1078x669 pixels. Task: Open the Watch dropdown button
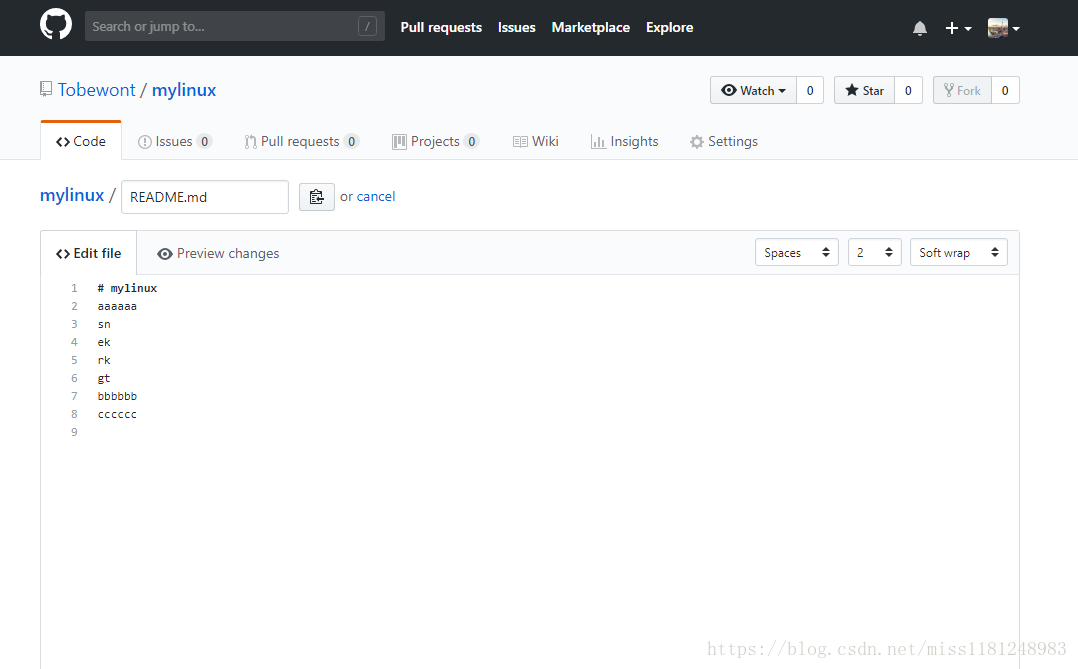coord(754,90)
